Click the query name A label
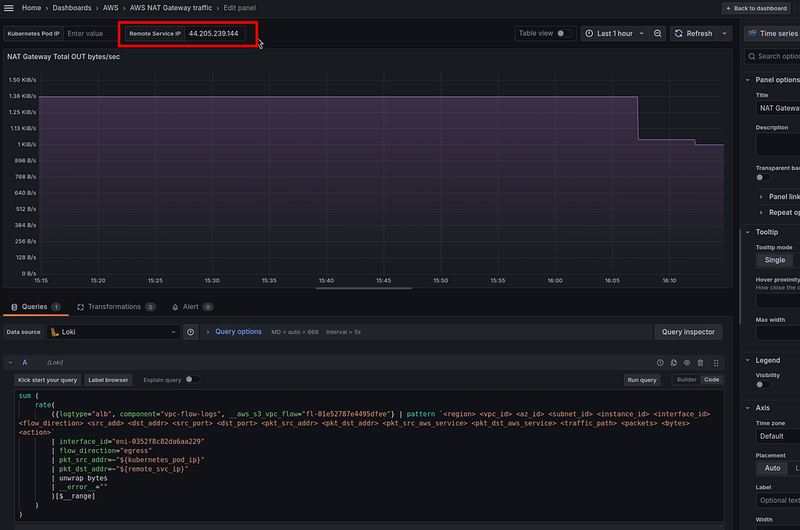 pyautogui.click(x=24, y=363)
